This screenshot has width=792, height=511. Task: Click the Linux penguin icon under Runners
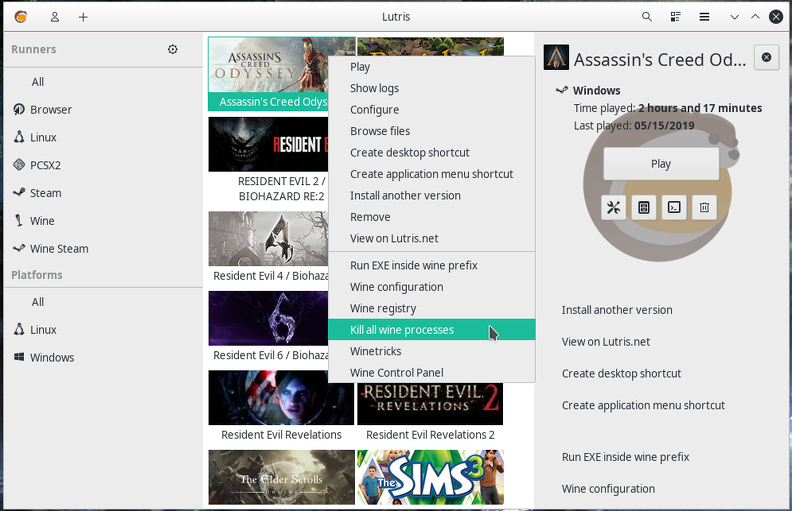19,137
